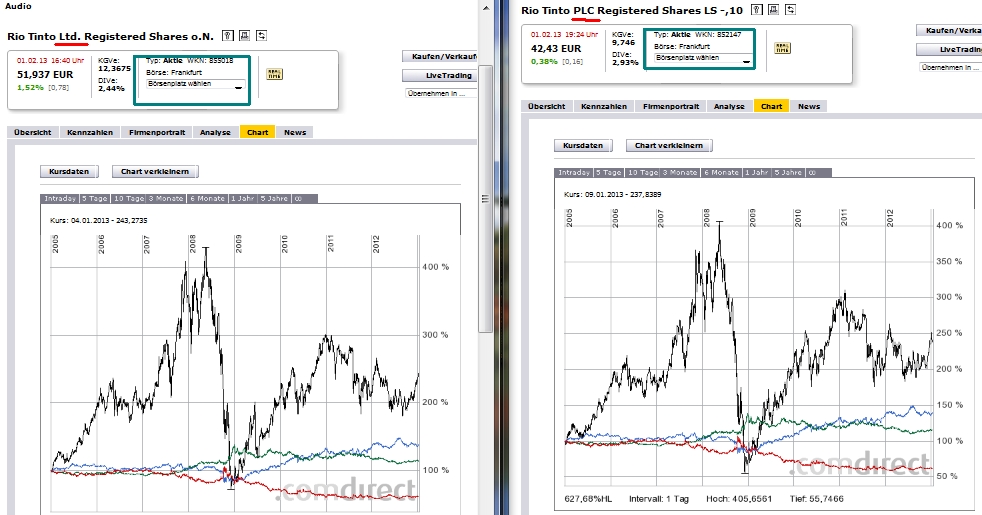Expand 'Übernehmen in ...' dropdown in Ltd. panel

[442, 93]
